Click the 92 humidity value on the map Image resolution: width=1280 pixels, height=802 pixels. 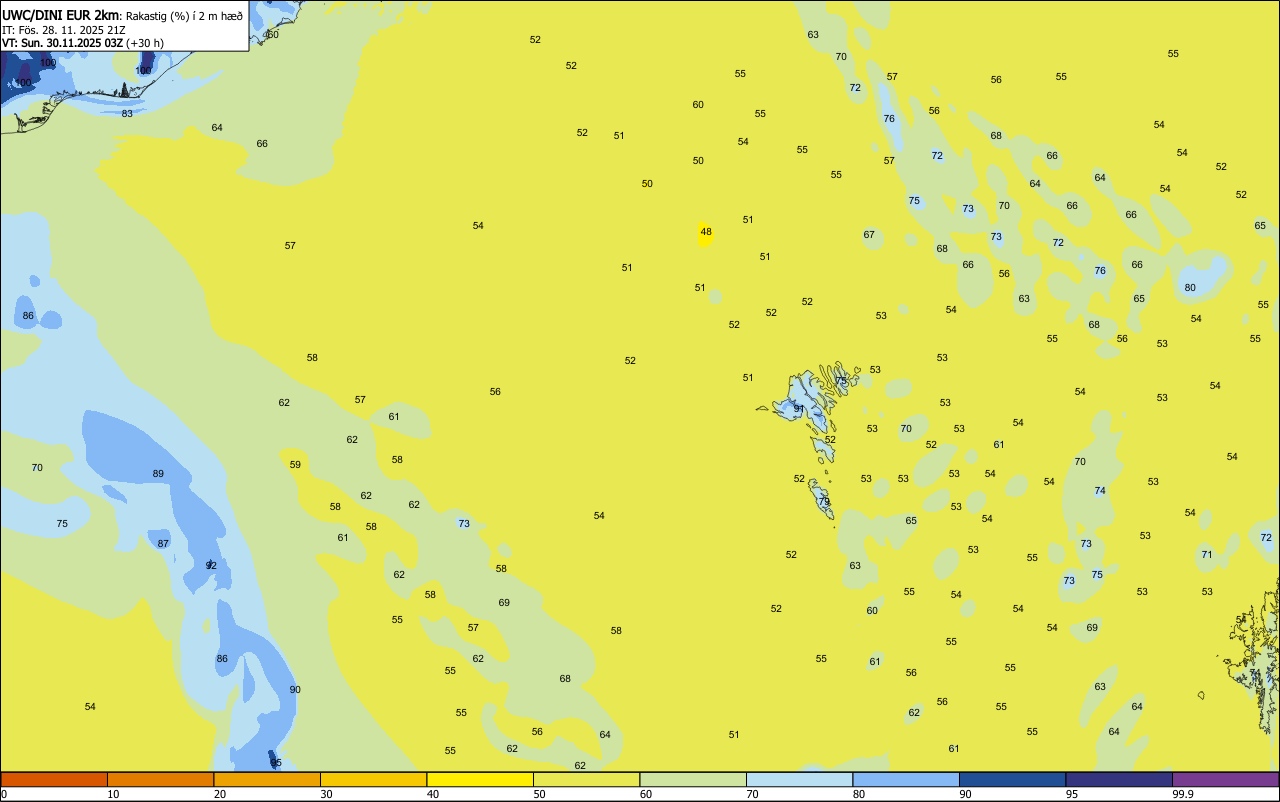tap(211, 566)
